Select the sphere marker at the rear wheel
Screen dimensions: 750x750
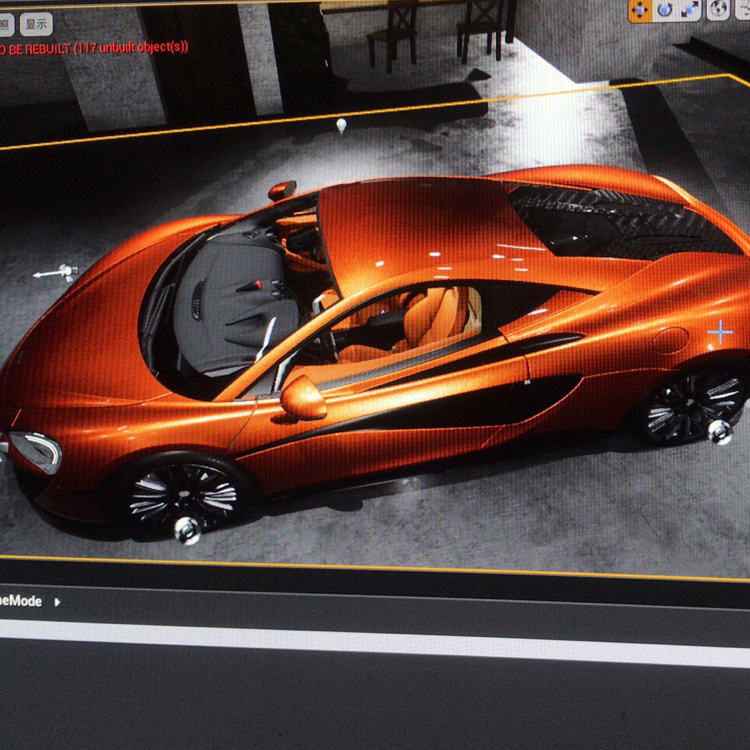click(x=718, y=431)
